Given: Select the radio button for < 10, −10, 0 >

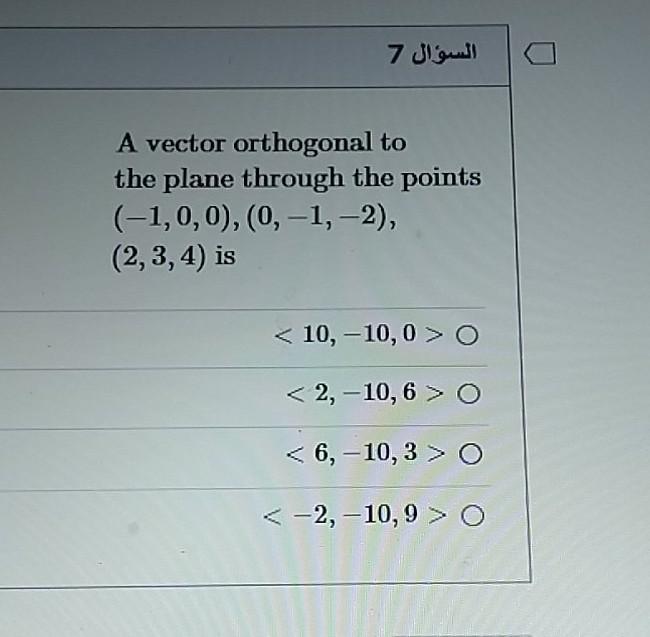Looking at the screenshot, I should click(x=467, y=335).
